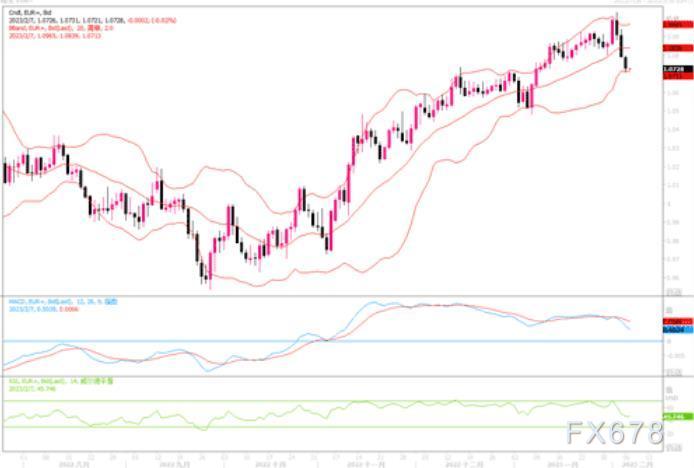This screenshot has height=468, width=694.
Task: Click the green RSI value tag on right axis
Action: (x=678, y=417)
